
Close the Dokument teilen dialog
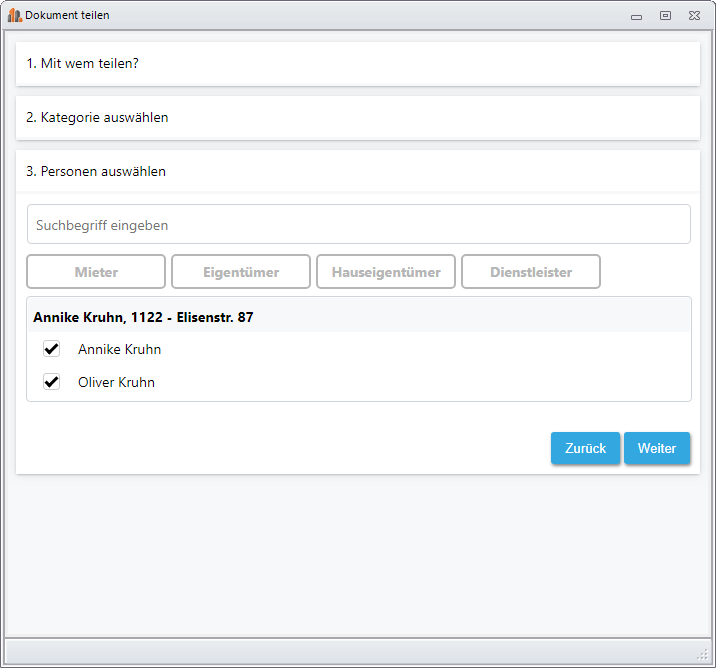point(694,16)
